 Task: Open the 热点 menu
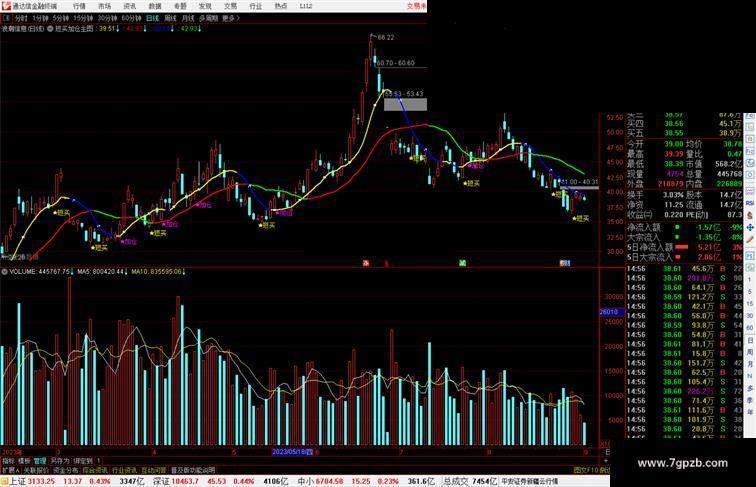point(281,6)
